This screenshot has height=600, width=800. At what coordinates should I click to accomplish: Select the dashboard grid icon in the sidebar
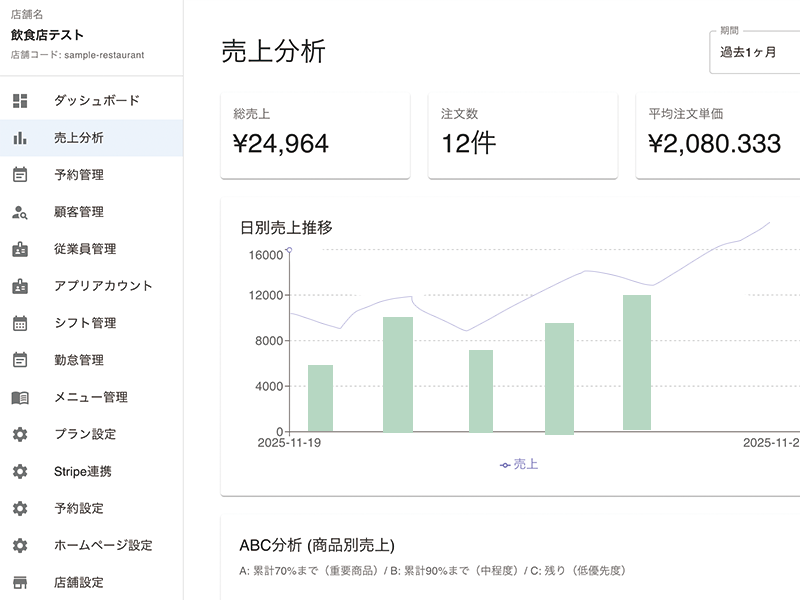click(20, 99)
